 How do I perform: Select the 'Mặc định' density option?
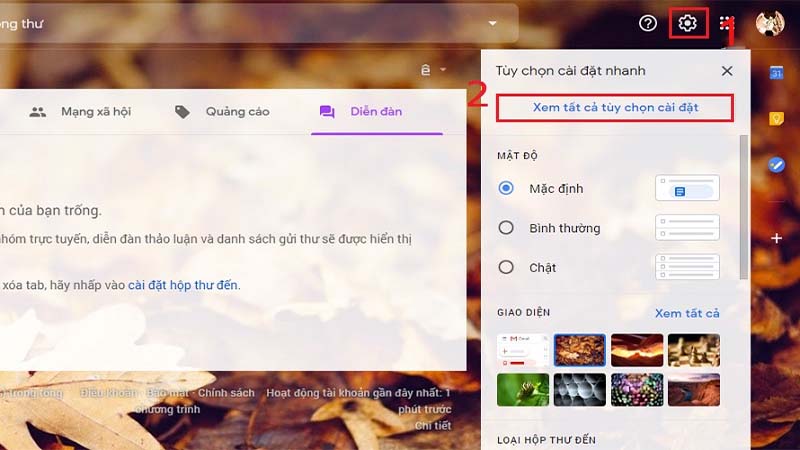click(x=506, y=188)
